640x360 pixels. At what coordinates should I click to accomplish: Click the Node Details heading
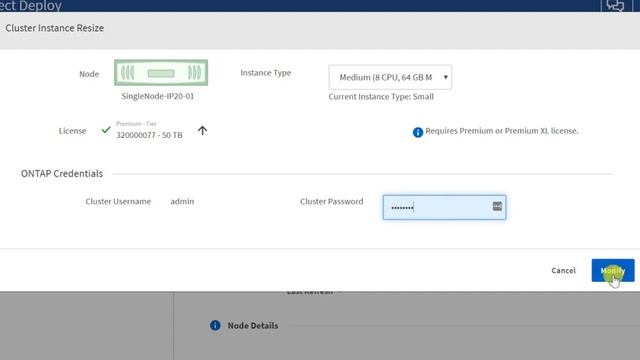click(253, 326)
